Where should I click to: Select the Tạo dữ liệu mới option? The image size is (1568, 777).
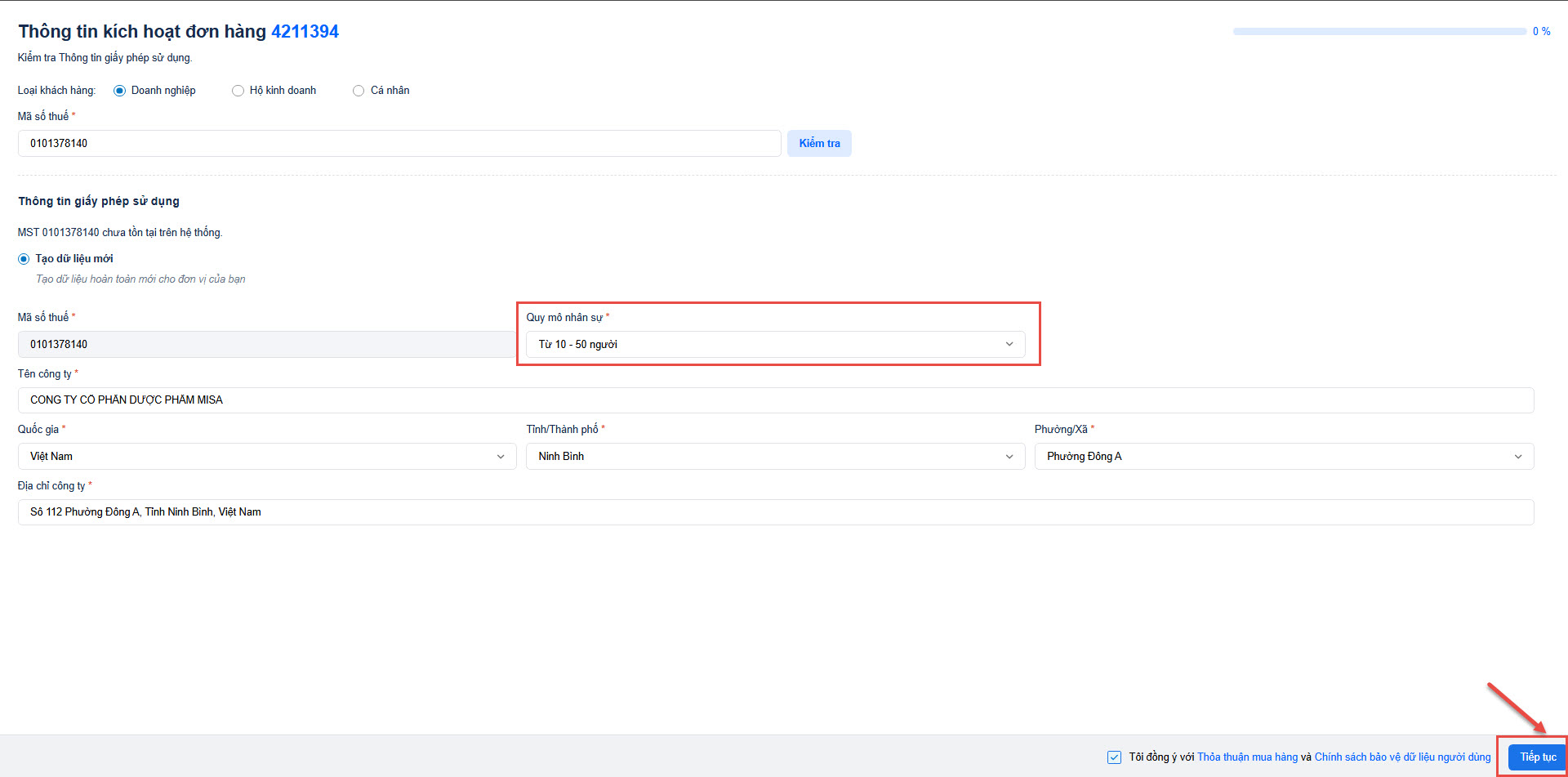click(24, 259)
